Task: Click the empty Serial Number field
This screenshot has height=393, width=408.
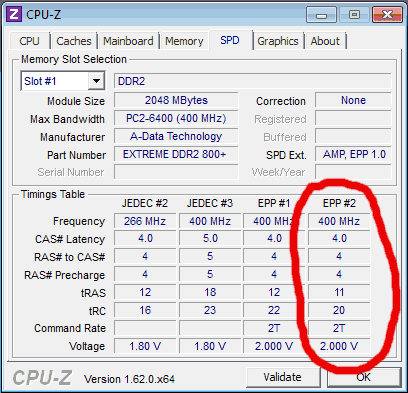Action: tap(176, 172)
